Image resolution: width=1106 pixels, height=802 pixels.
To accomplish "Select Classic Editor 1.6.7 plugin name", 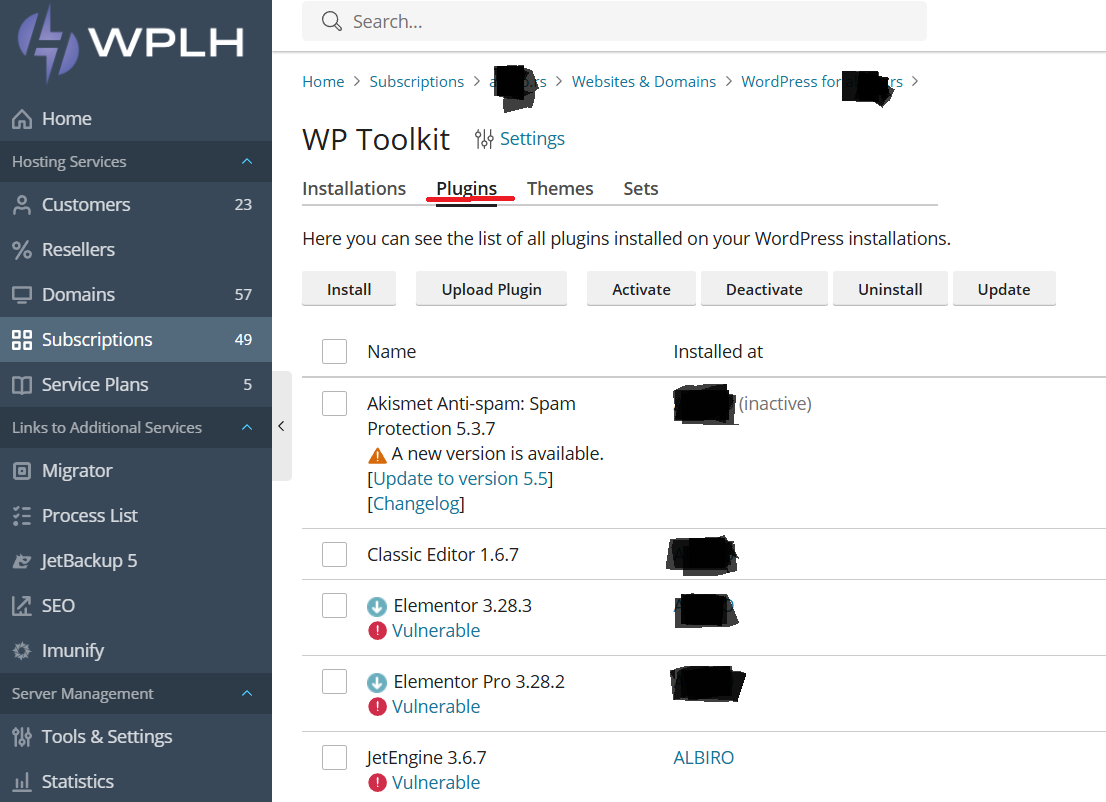I will tap(442, 555).
